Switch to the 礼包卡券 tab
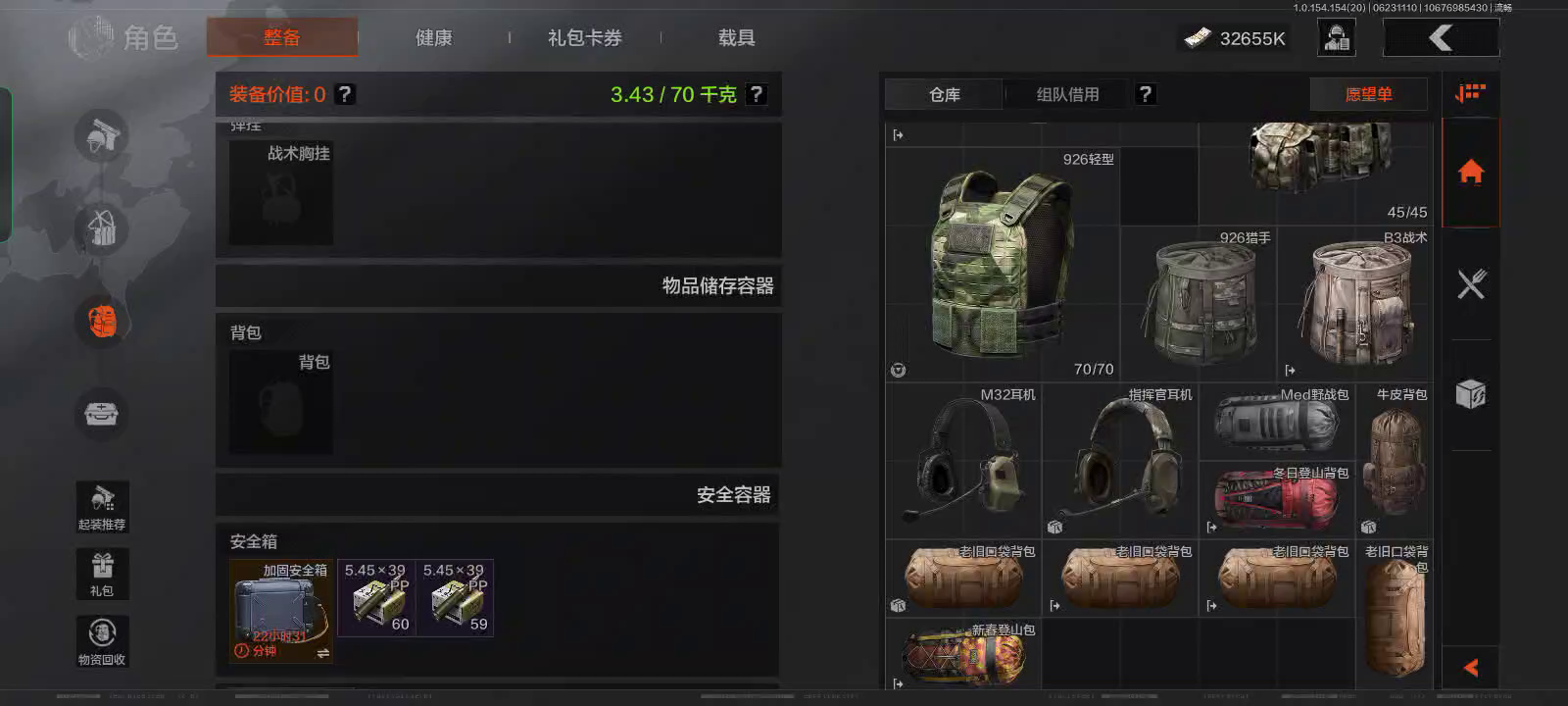 (x=585, y=38)
